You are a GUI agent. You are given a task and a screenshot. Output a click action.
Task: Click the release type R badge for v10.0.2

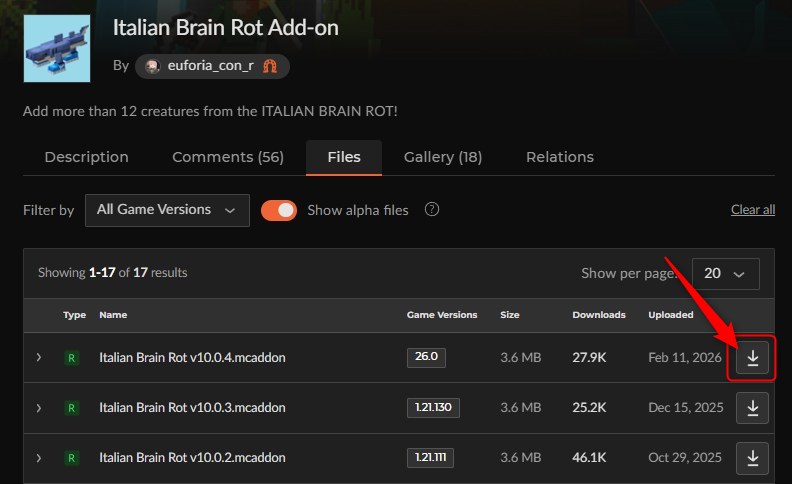pyautogui.click(x=71, y=458)
